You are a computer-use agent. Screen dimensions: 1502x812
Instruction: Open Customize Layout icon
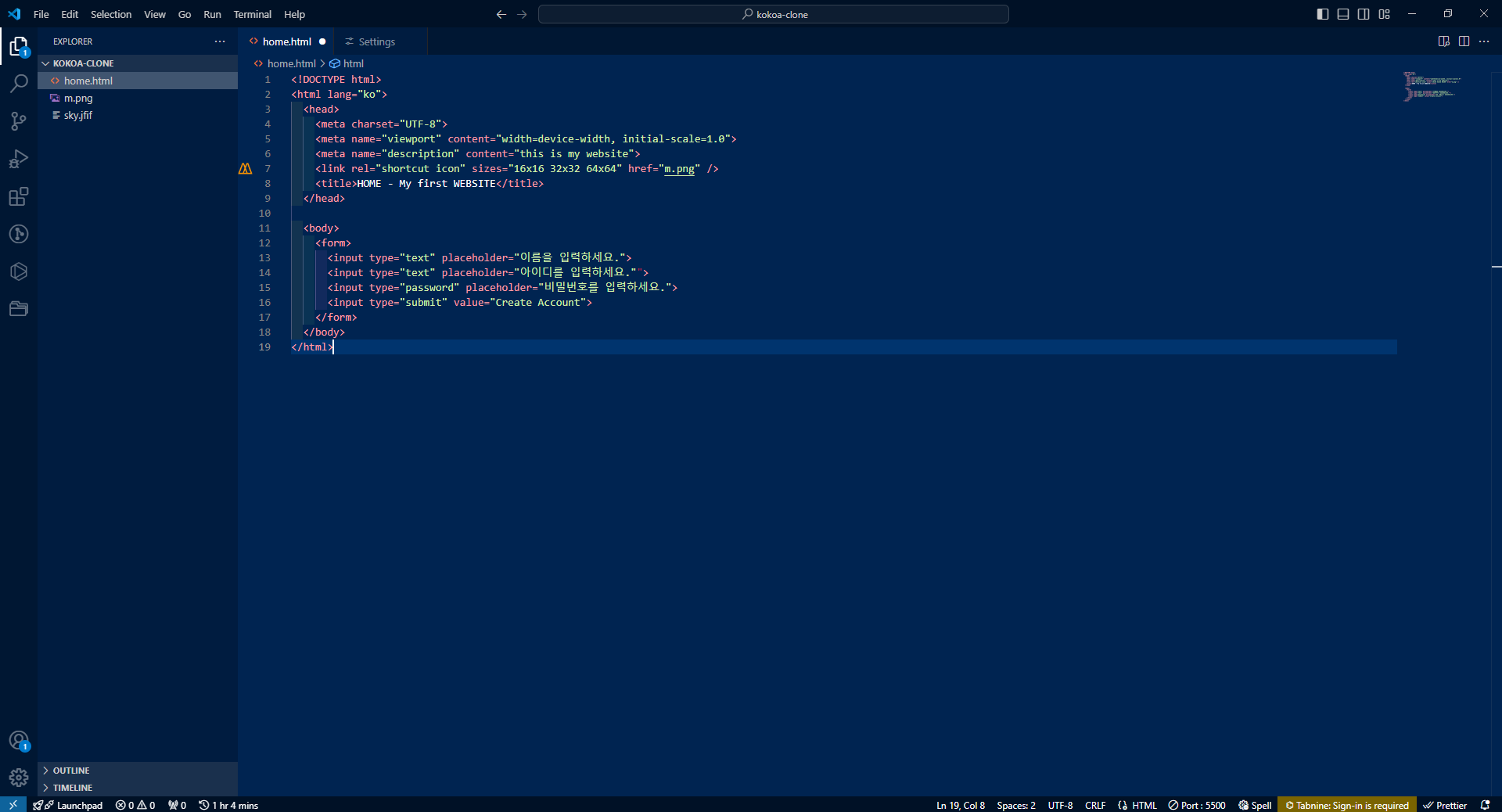pyautogui.click(x=1385, y=14)
